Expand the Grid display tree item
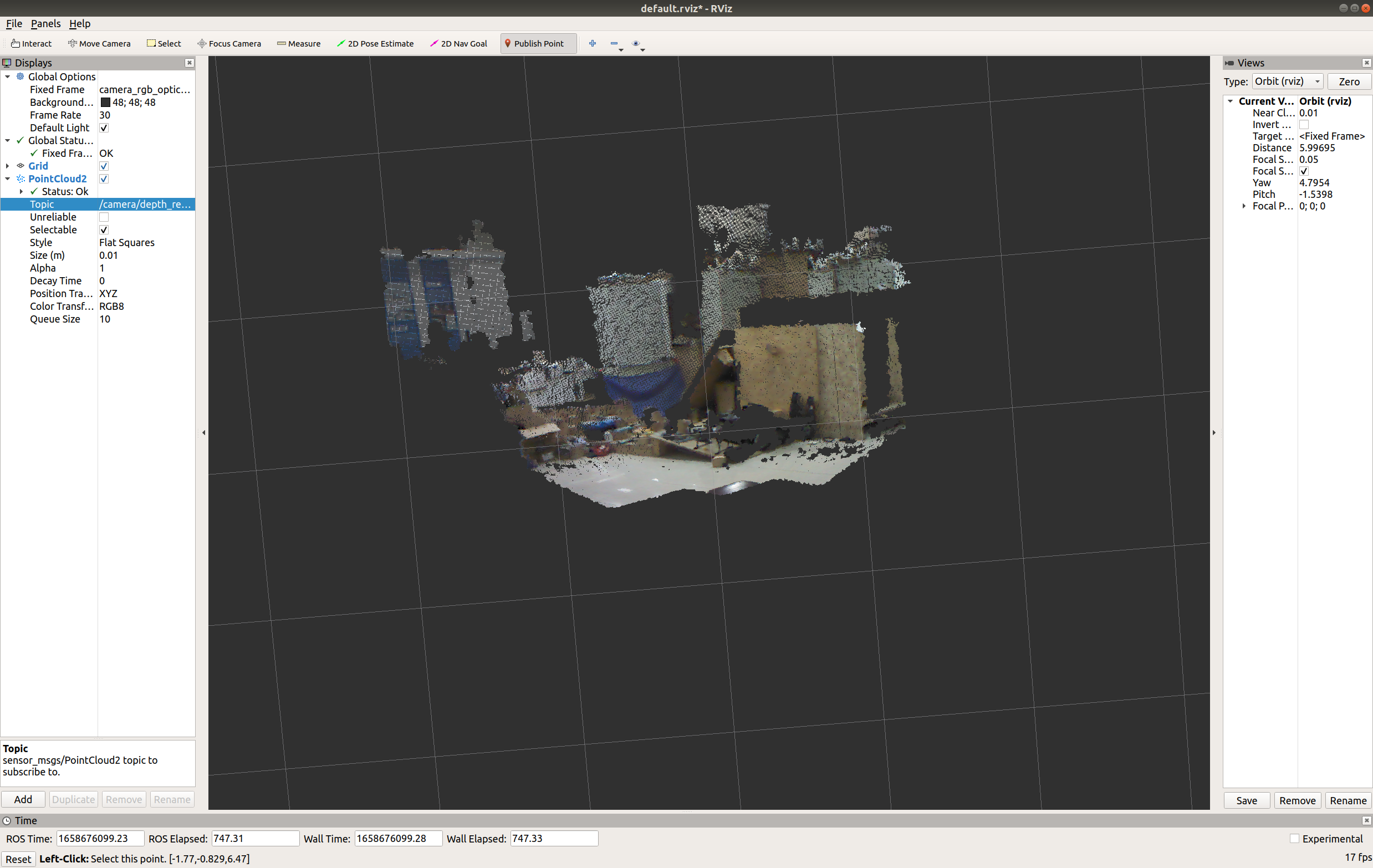The height and width of the screenshot is (868, 1373). (x=7, y=166)
